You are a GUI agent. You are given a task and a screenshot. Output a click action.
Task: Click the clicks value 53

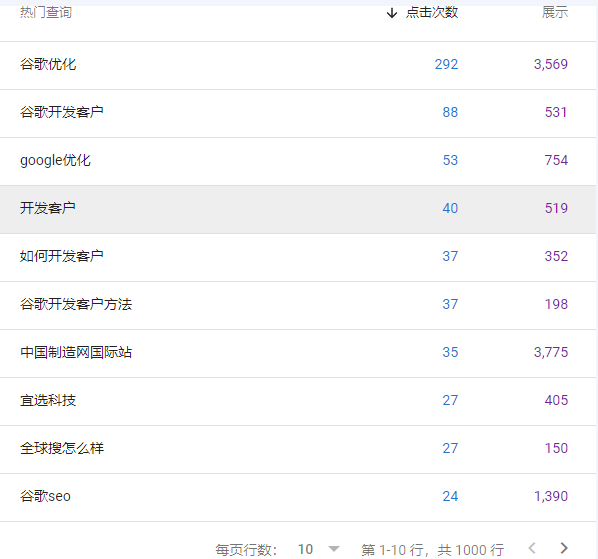[x=450, y=160]
